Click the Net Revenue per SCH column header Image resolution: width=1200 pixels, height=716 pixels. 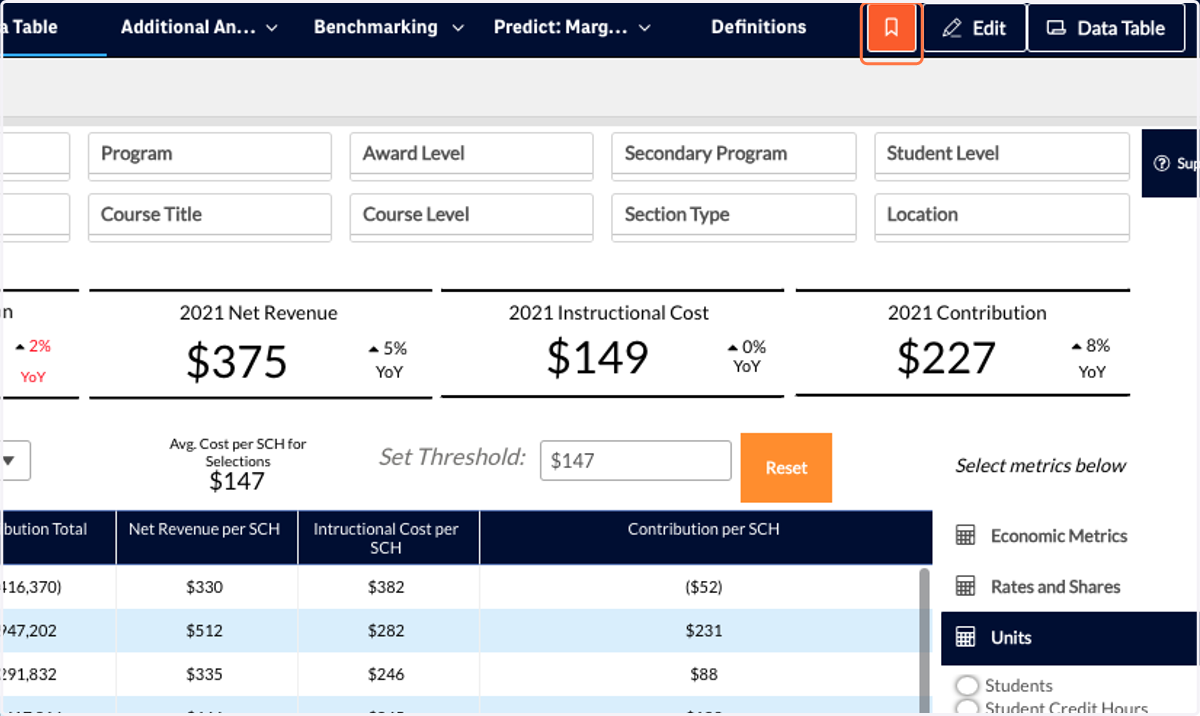tap(206, 538)
